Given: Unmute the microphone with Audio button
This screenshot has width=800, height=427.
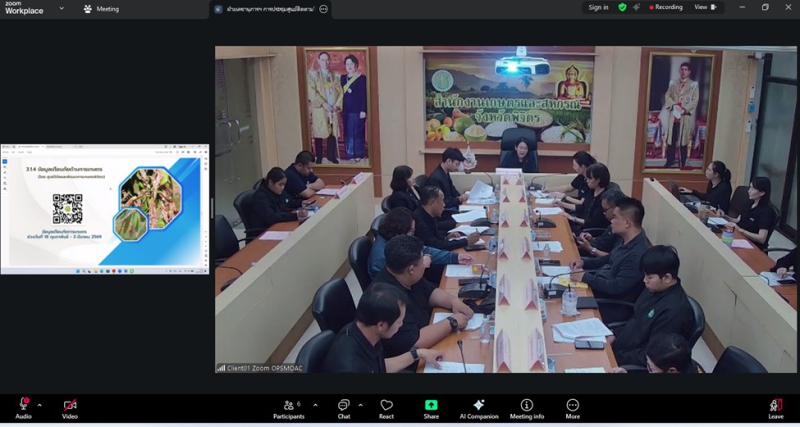Looking at the screenshot, I should point(23,406).
